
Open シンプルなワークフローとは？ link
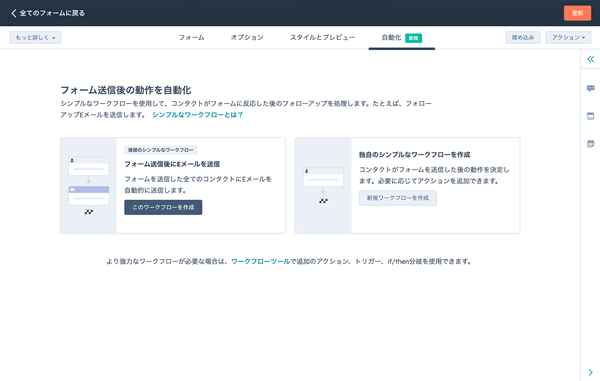coord(197,115)
